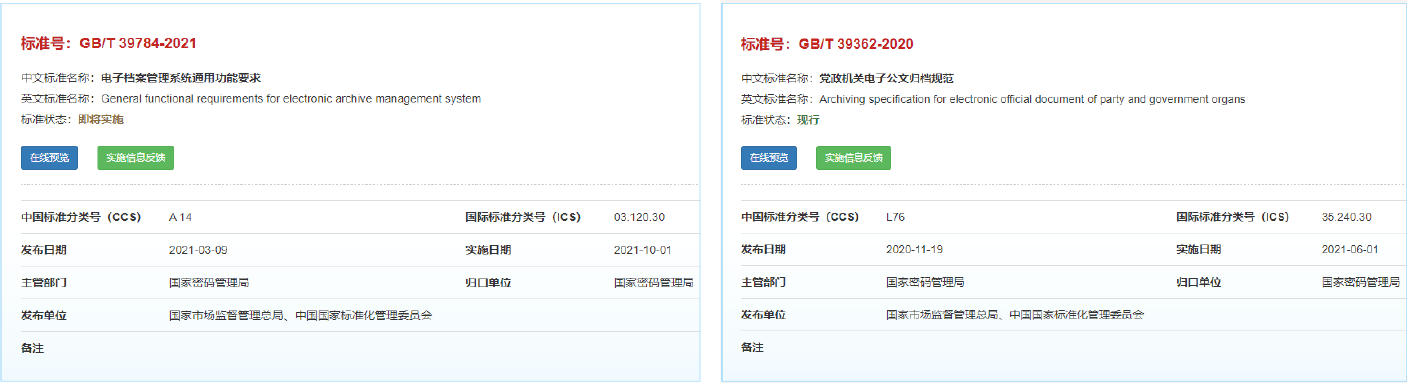
Task: Select heading 标准号: GB/T 39784-2021
Action: (108, 44)
